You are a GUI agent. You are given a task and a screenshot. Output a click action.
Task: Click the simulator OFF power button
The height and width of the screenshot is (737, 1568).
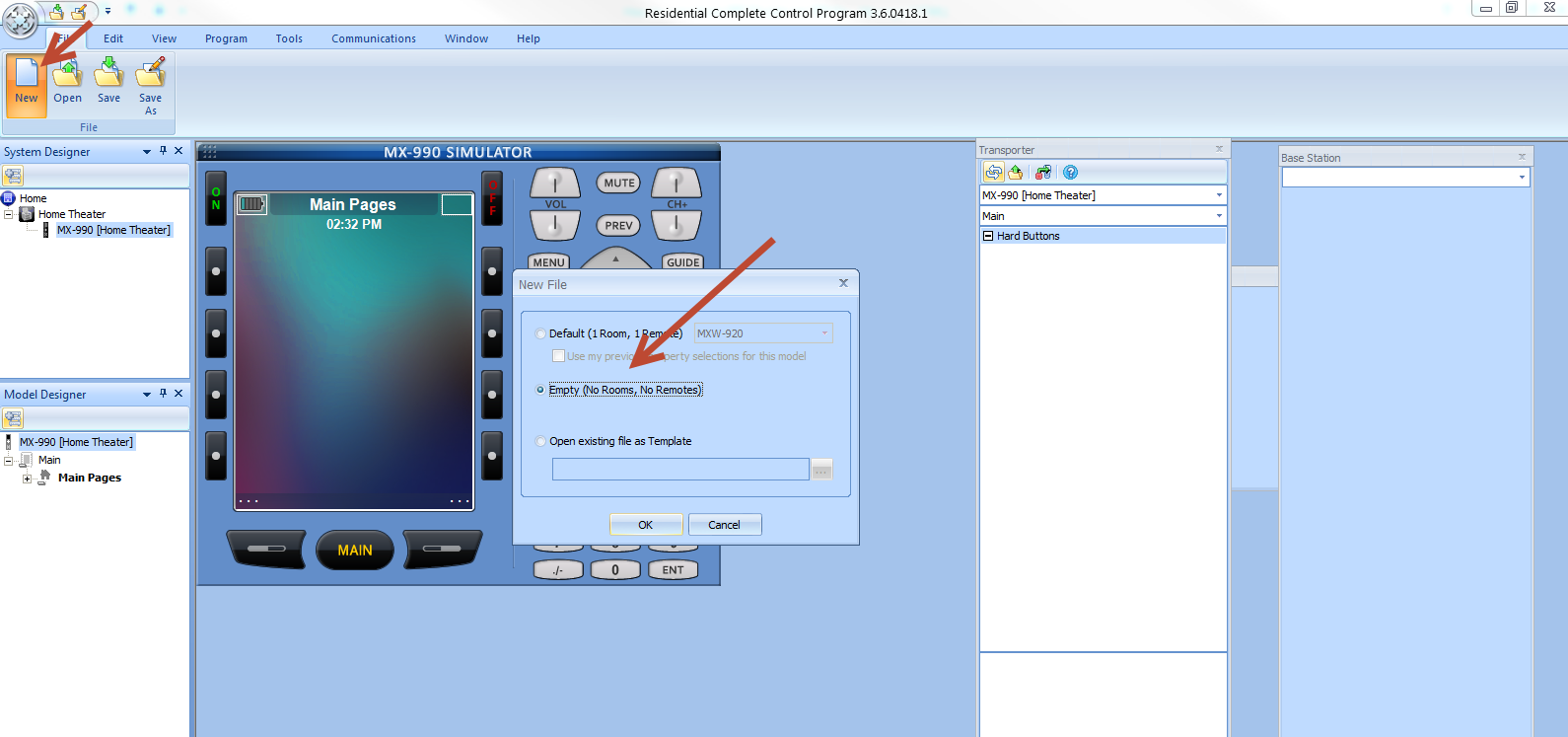493,198
